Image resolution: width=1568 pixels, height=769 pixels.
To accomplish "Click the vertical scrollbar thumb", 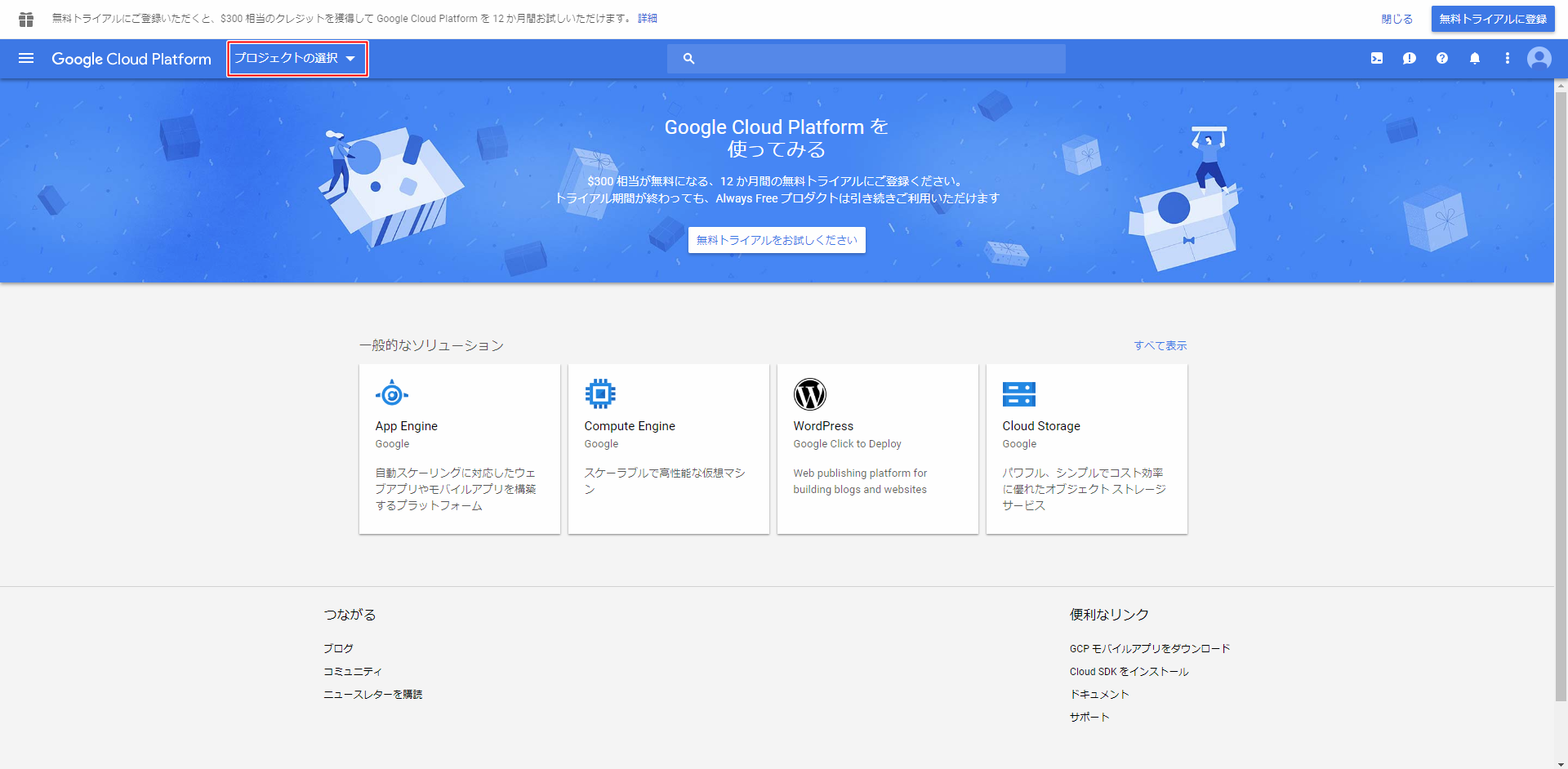I will [1561, 396].
